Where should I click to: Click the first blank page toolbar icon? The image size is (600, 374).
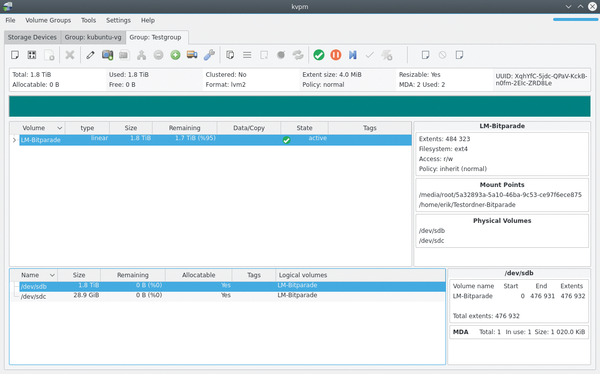tap(15, 55)
